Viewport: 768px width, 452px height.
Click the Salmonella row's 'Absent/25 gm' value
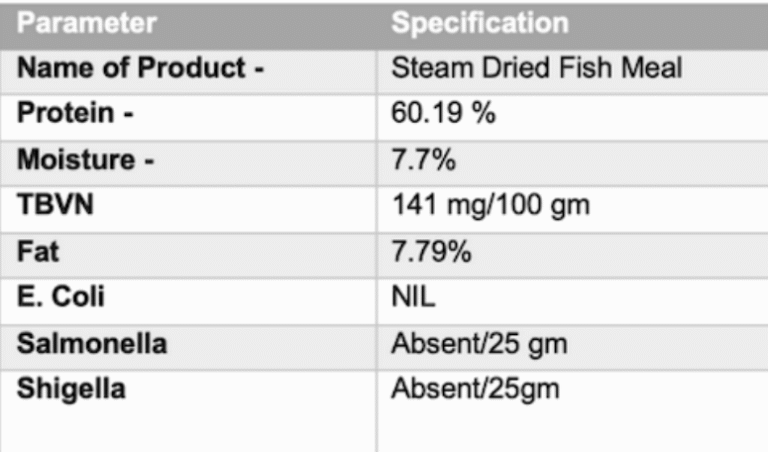479,345
